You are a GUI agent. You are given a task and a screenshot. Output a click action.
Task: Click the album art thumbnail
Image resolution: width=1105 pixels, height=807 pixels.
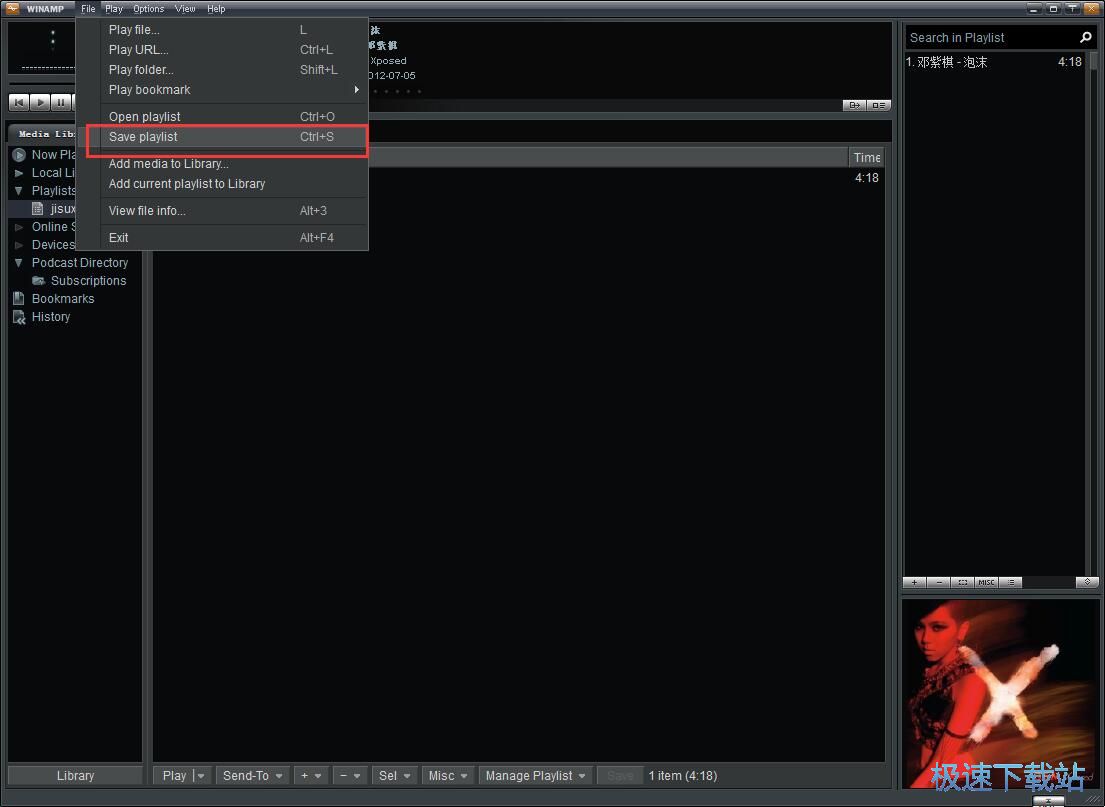click(x=1000, y=694)
